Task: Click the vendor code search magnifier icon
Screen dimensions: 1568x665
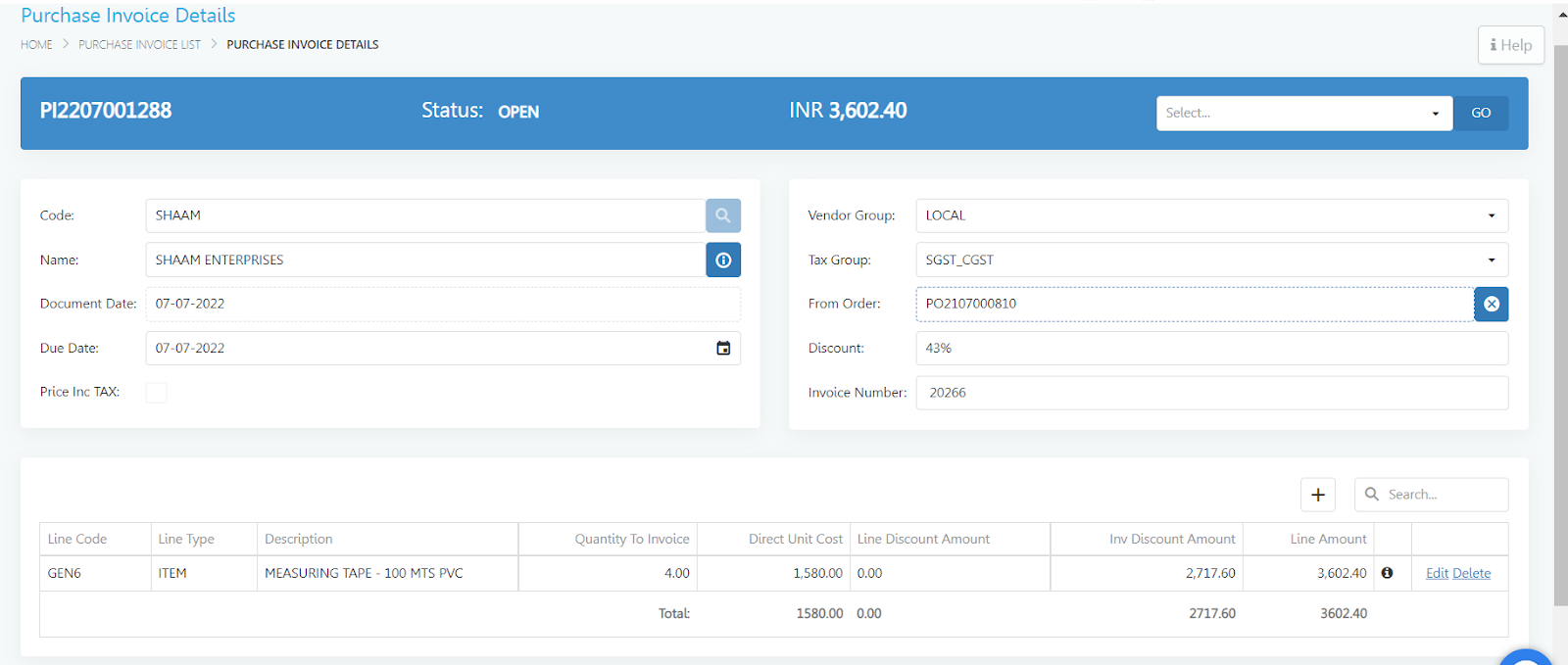Action: point(722,215)
